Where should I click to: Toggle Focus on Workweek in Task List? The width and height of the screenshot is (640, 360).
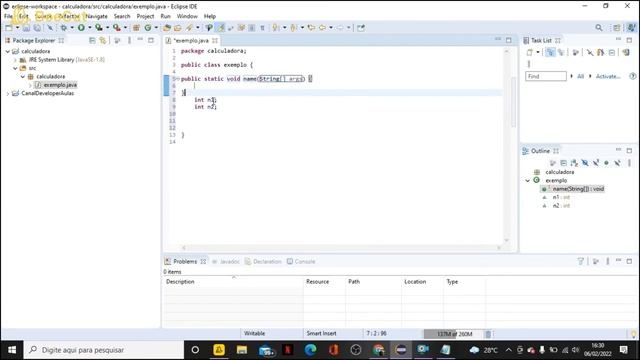tap(576, 52)
